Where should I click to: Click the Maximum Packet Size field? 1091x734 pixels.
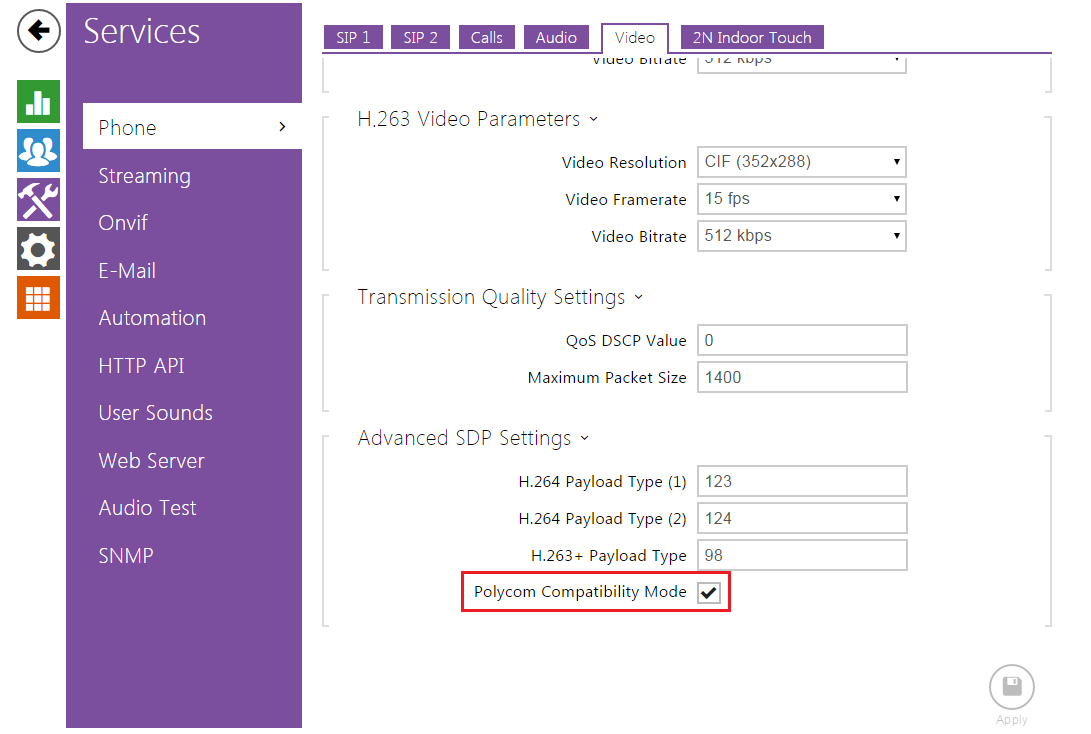click(801, 377)
